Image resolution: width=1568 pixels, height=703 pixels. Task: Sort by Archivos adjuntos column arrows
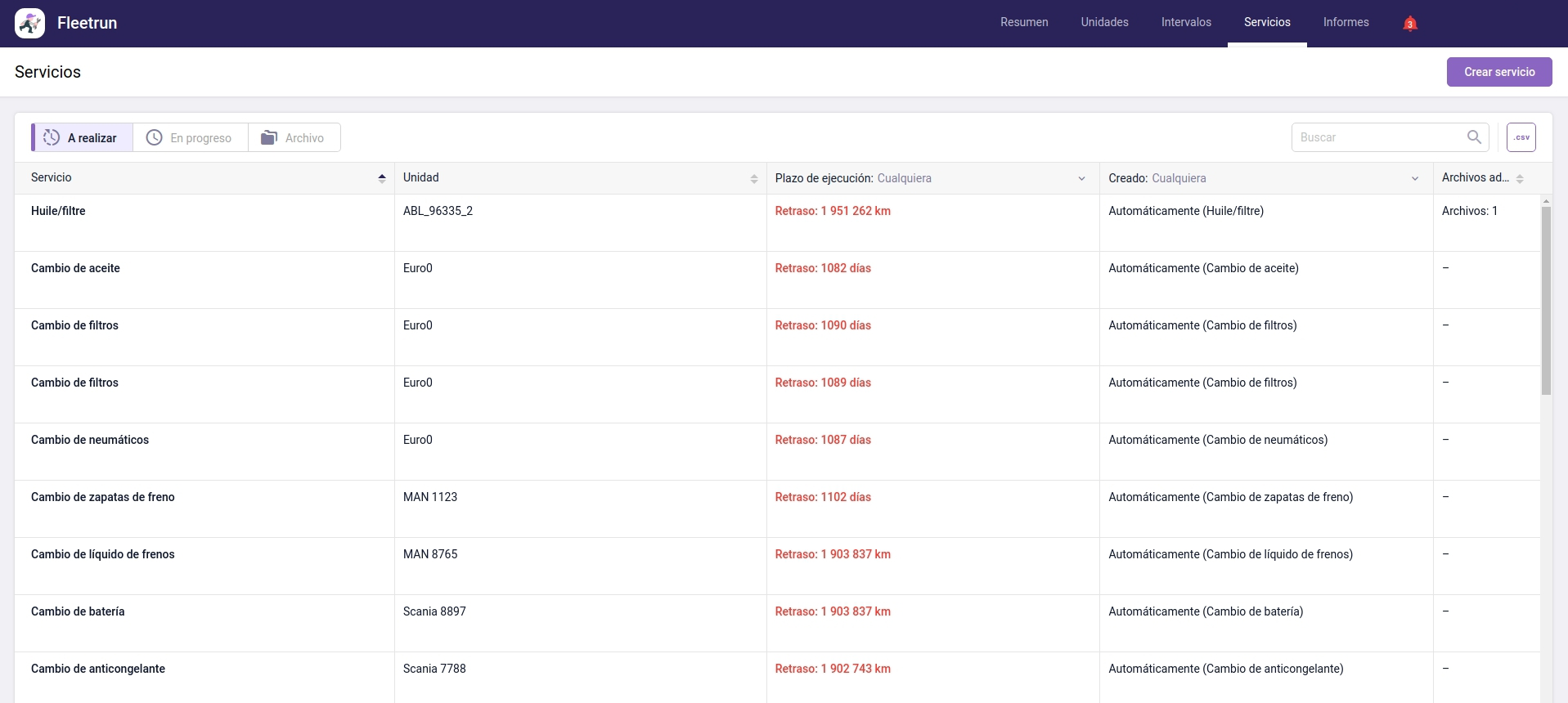(1519, 178)
